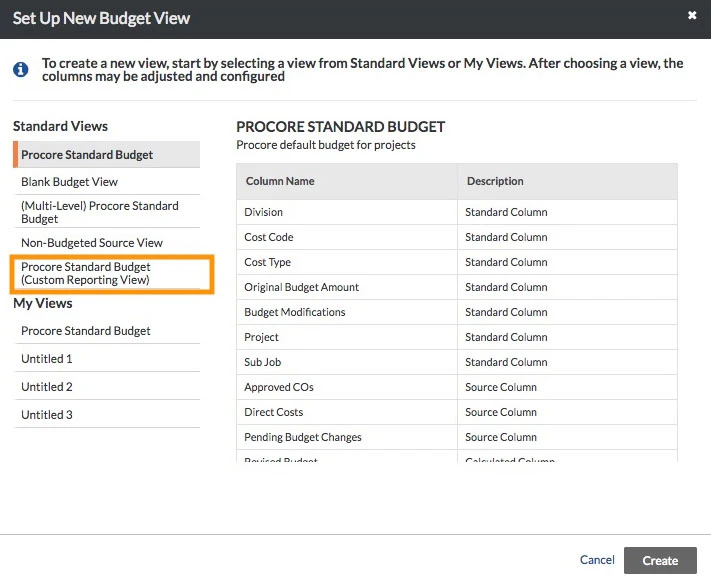Click the My Views section heading
Image resolution: width=711 pixels, height=581 pixels.
click(43, 303)
